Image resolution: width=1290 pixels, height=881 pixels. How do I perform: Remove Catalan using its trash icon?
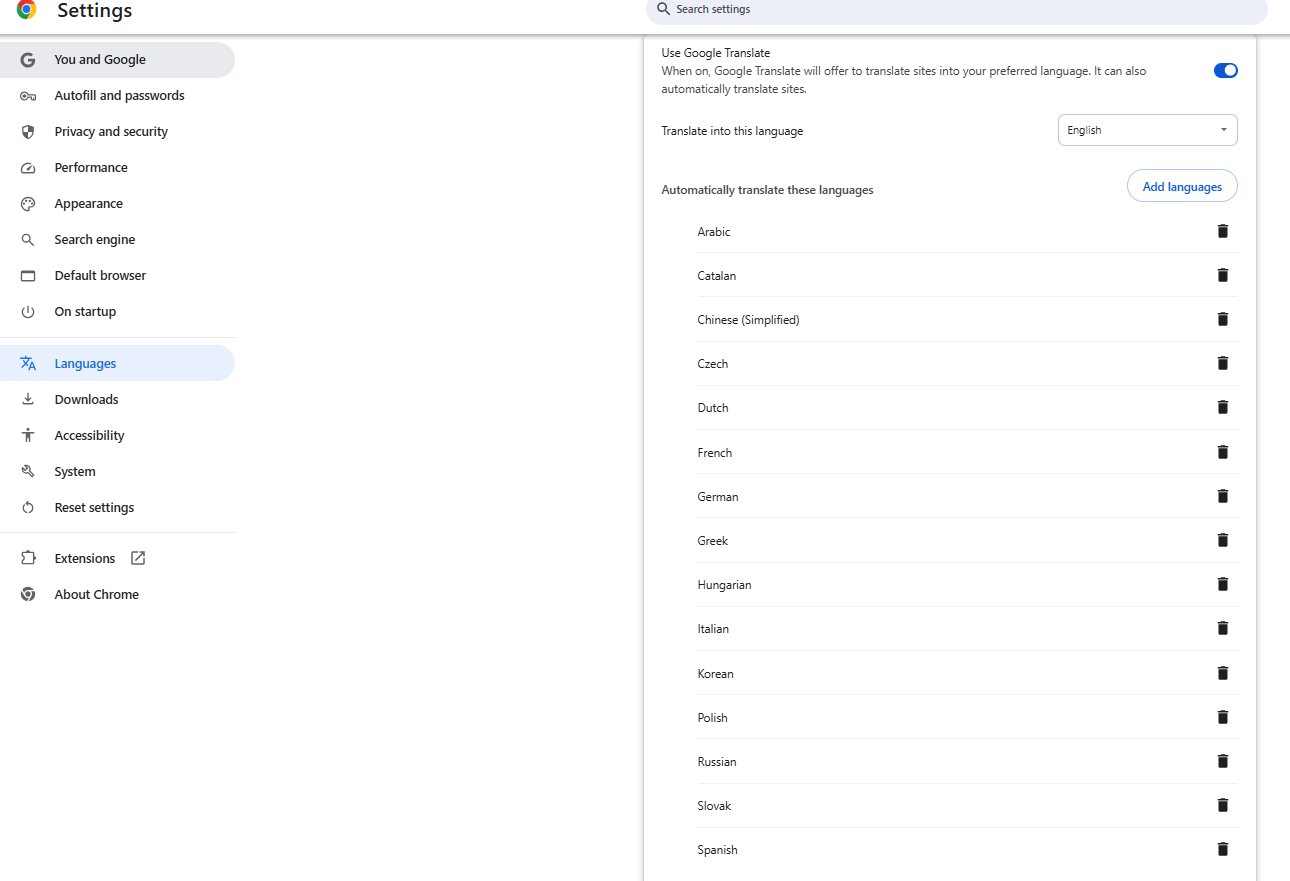[1222, 275]
